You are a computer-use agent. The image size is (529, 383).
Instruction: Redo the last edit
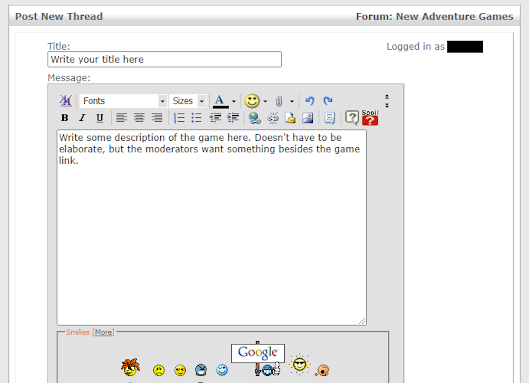[328, 101]
